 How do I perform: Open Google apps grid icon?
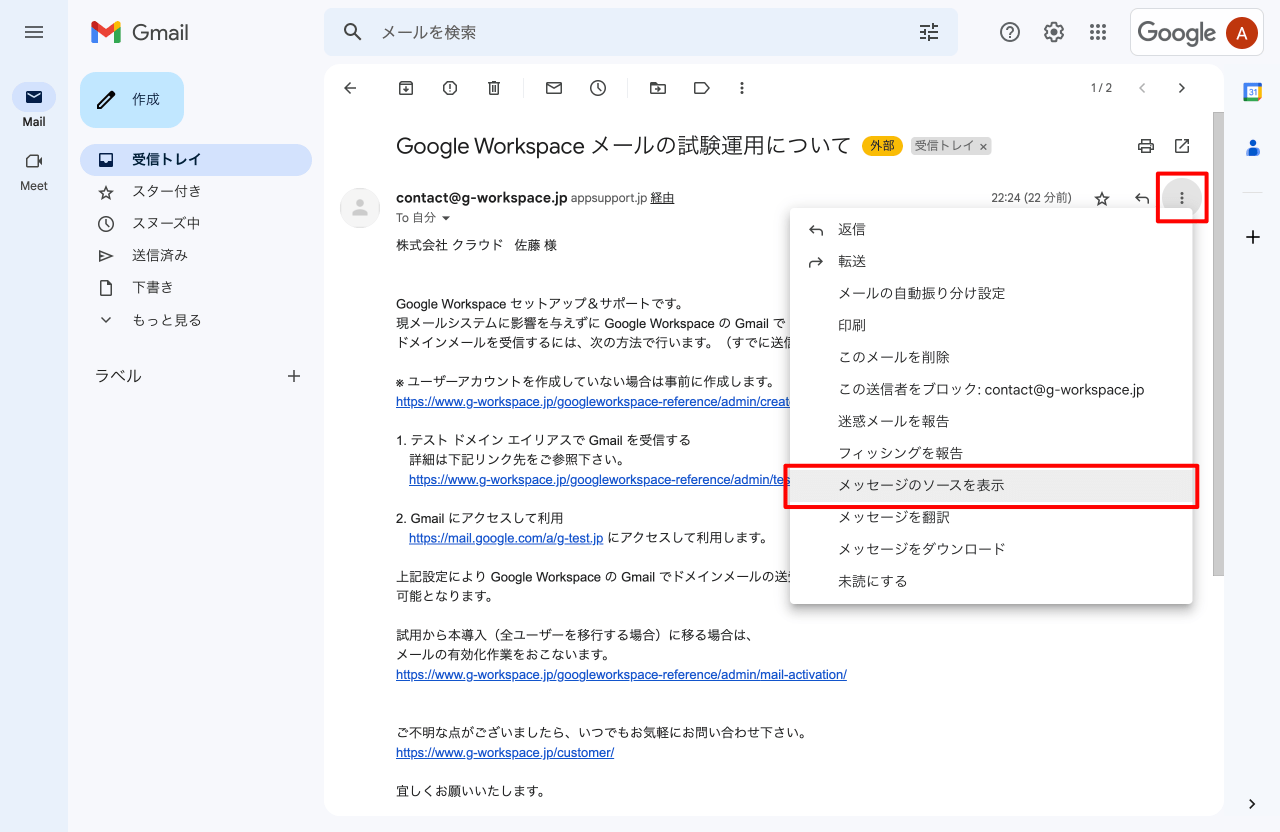coord(1098,32)
